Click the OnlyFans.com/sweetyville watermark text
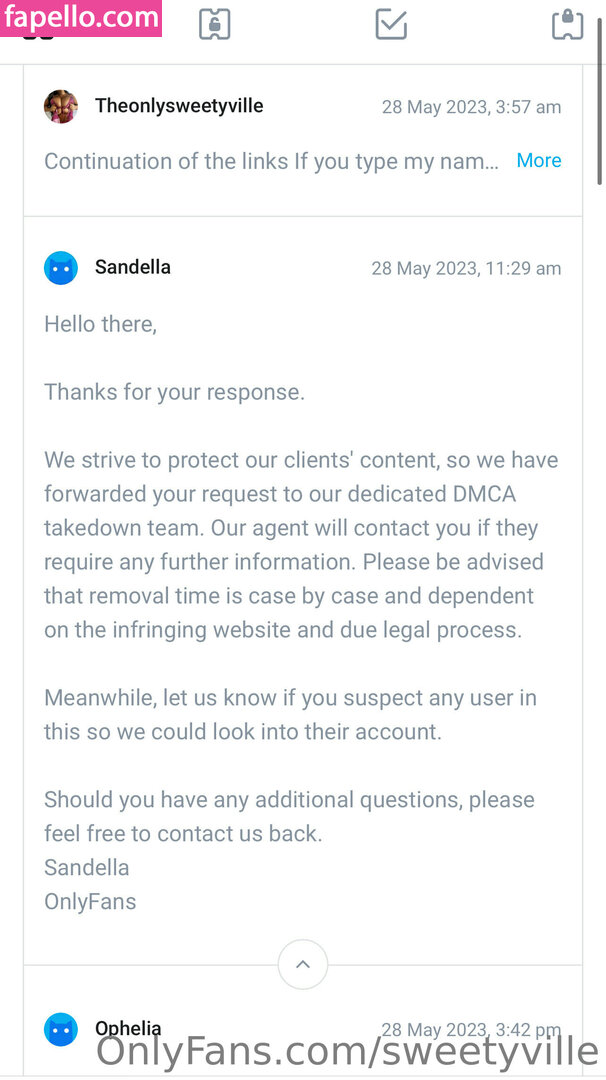The width and height of the screenshot is (606, 1080). (x=347, y=1053)
